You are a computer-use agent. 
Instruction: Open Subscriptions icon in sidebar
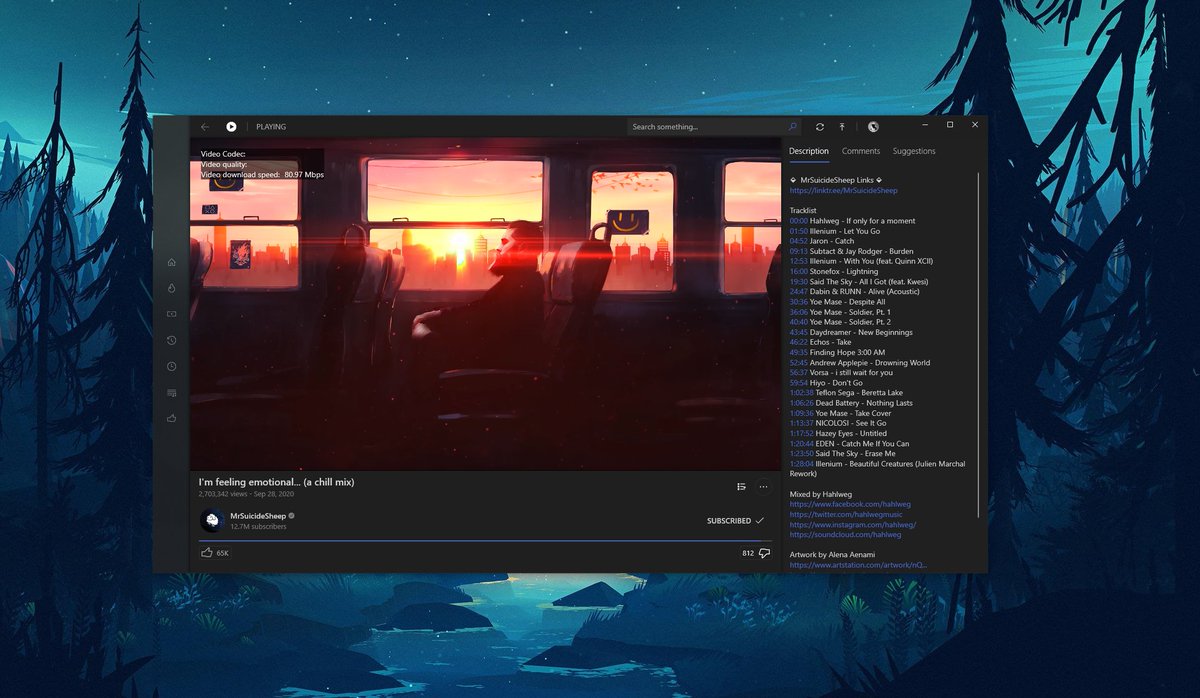172,314
